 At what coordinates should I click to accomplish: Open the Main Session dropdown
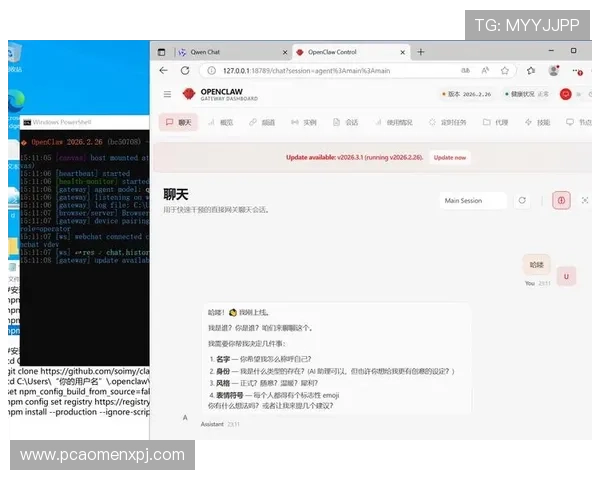[x=473, y=201]
